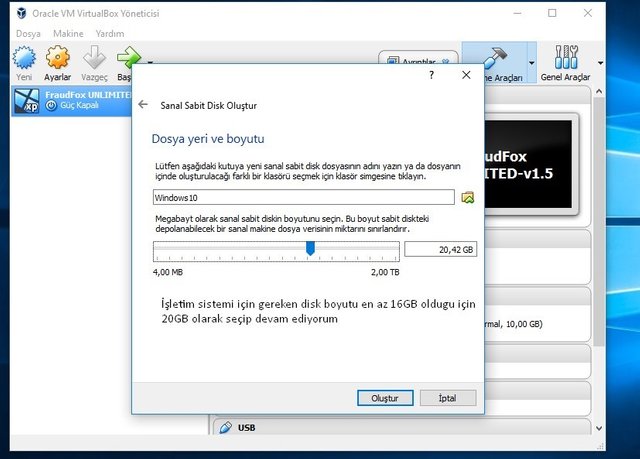Expand the Makine Araçları dropdown arrow
This screenshot has width=640, height=459.
(531, 63)
